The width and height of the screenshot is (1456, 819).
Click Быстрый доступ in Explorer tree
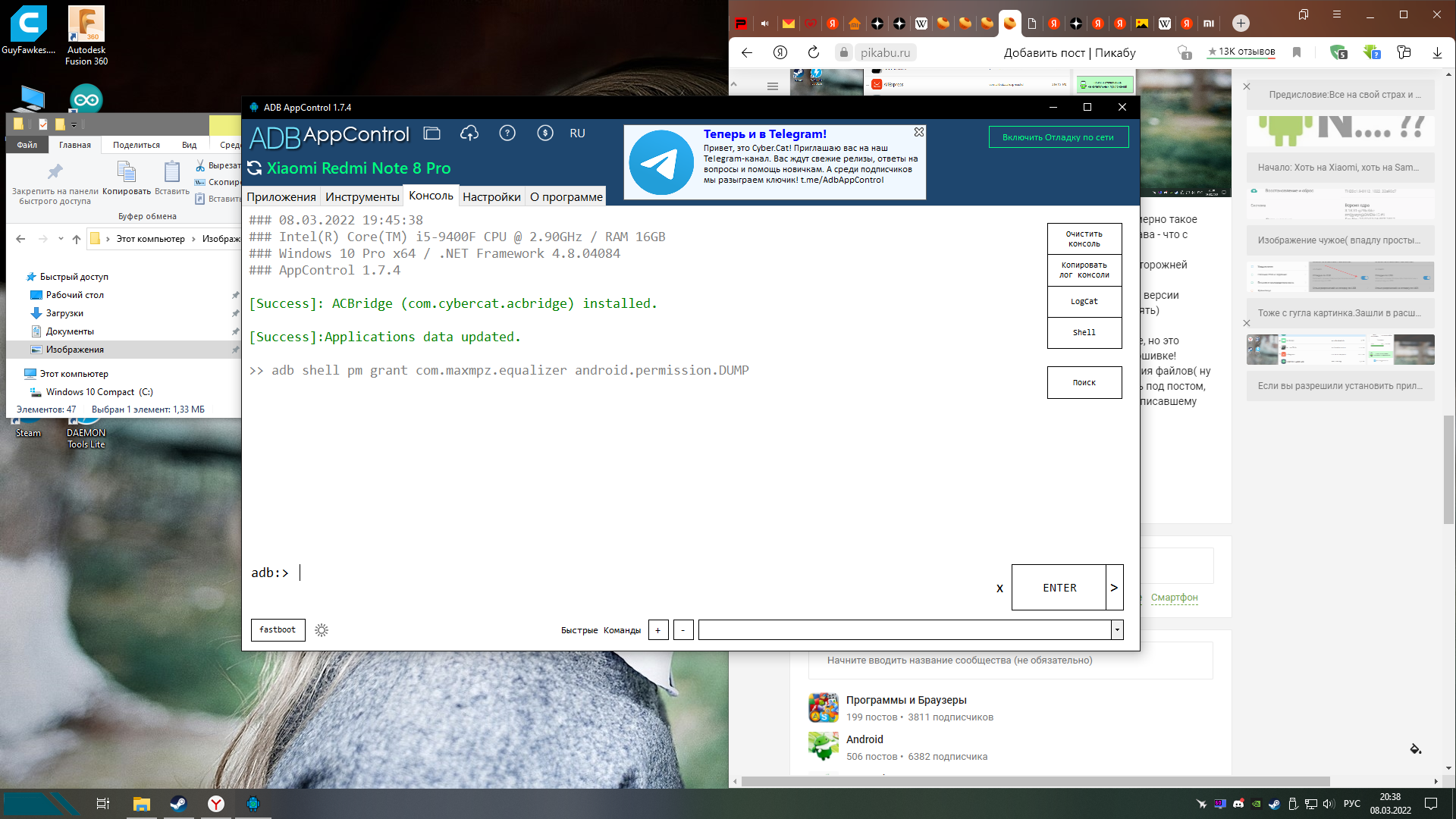click(x=74, y=277)
